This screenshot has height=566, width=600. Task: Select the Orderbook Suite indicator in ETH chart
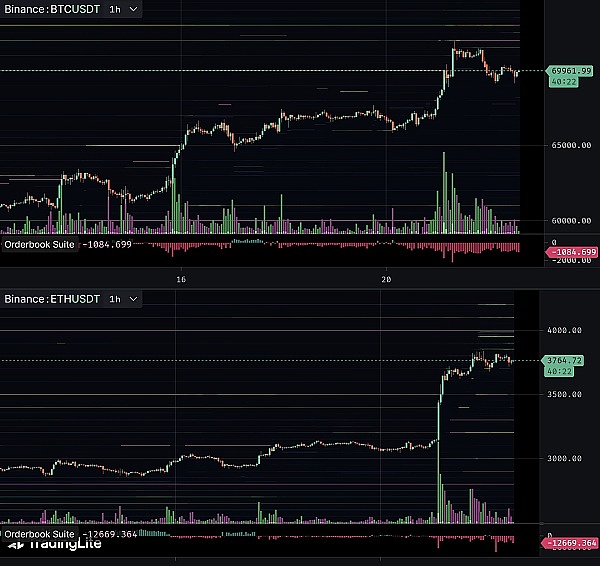click(40, 535)
